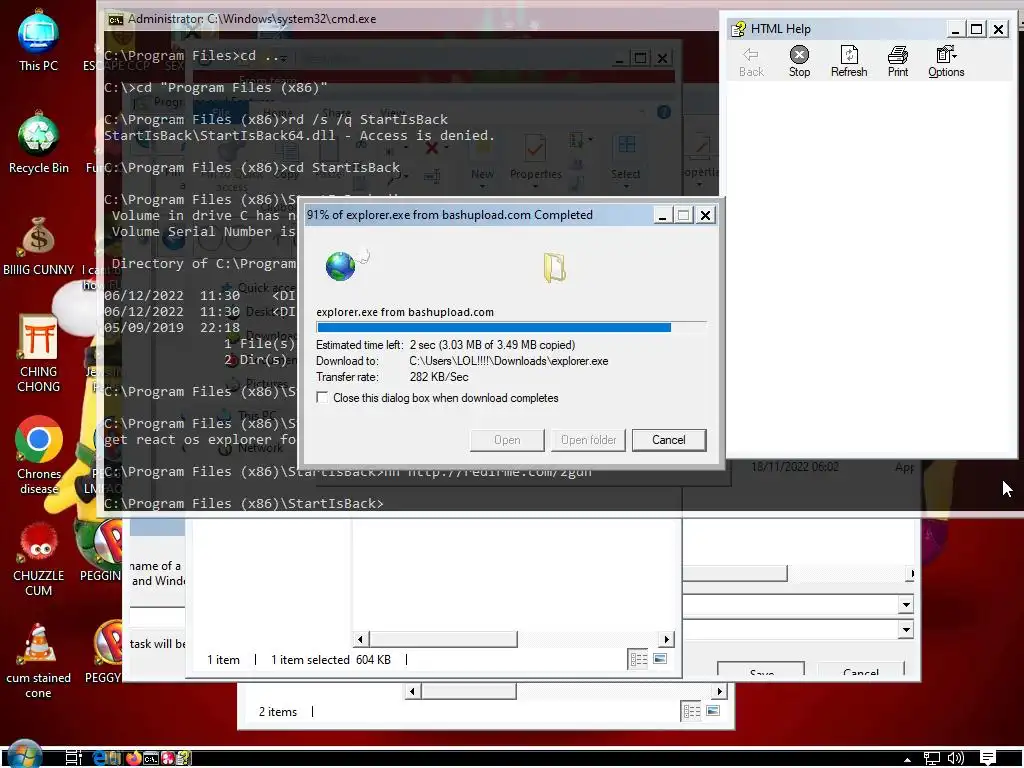Click right scroll arrow in 1 item window
Viewport: 1024px width, 768px height.
pos(666,639)
